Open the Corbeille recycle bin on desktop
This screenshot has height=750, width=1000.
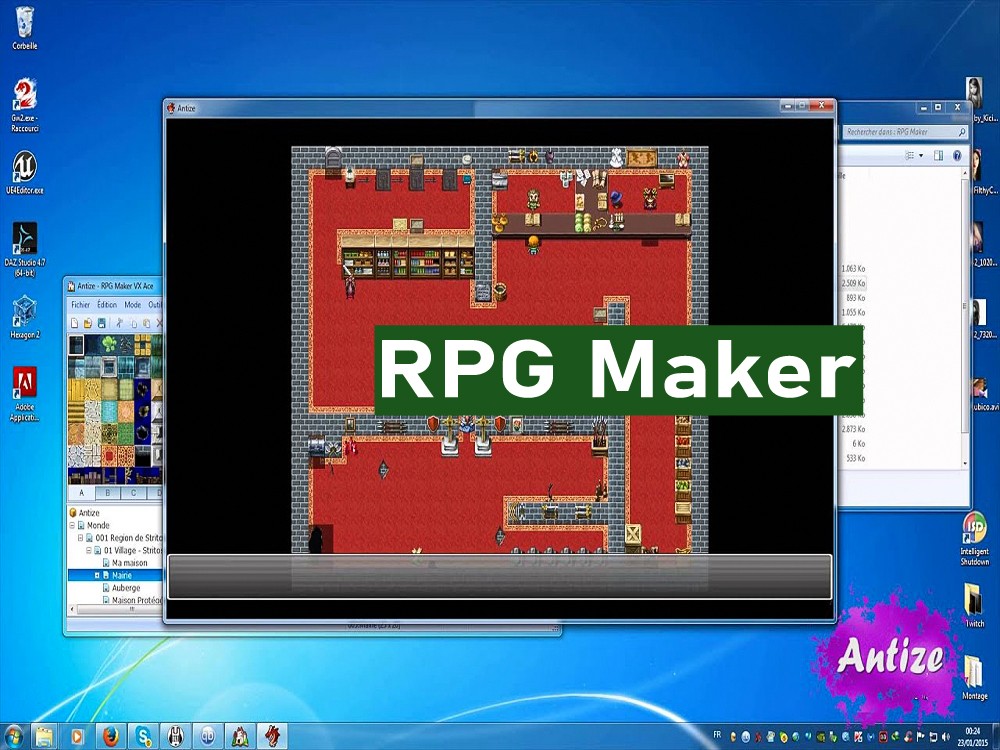(x=24, y=28)
